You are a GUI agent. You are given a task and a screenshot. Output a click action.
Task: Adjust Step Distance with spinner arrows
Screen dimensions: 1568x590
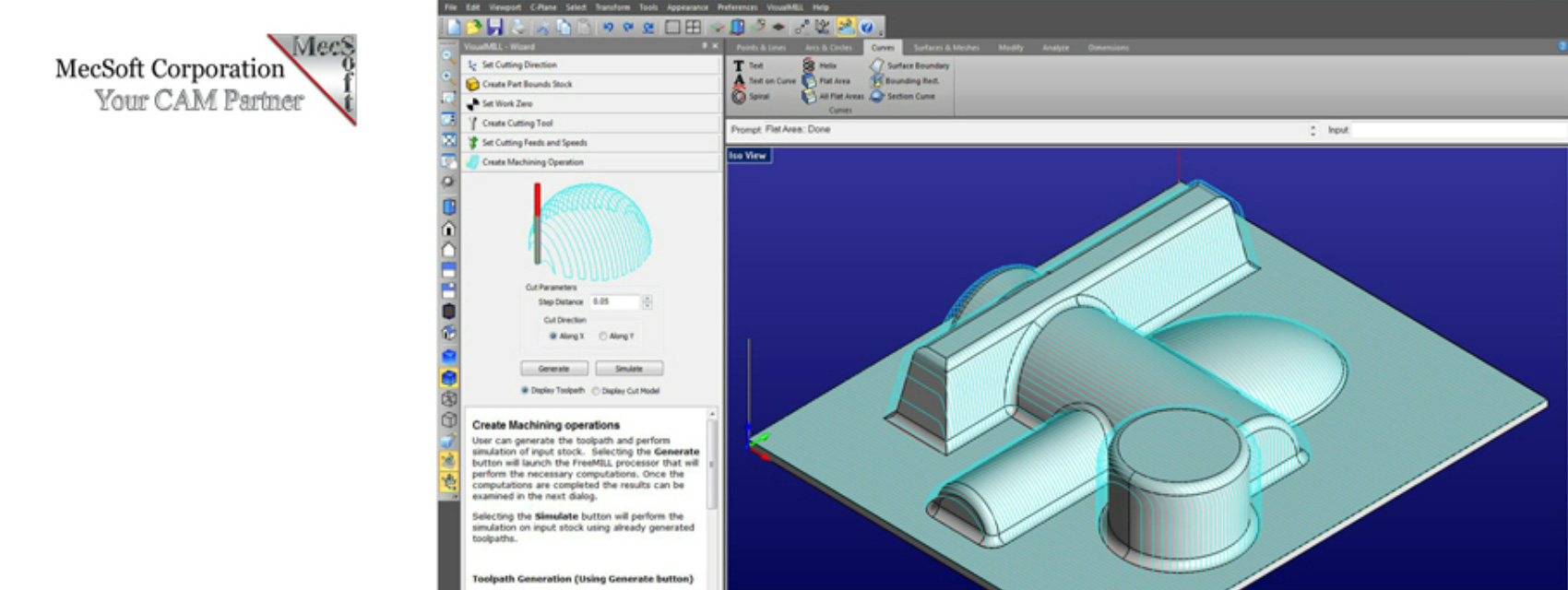pyautogui.click(x=647, y=301)
